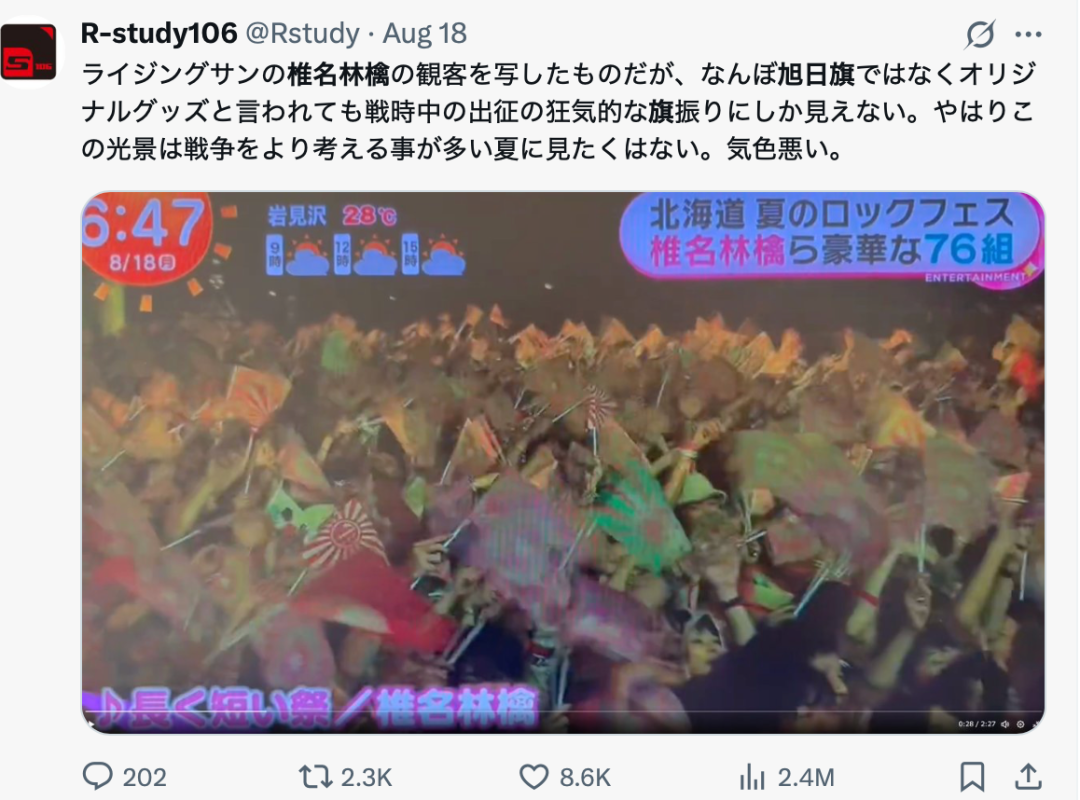Viewport: 1080px width, 800px height.
Task: Open the share upload-arrow icon
Action: [x=1028, y=777]
